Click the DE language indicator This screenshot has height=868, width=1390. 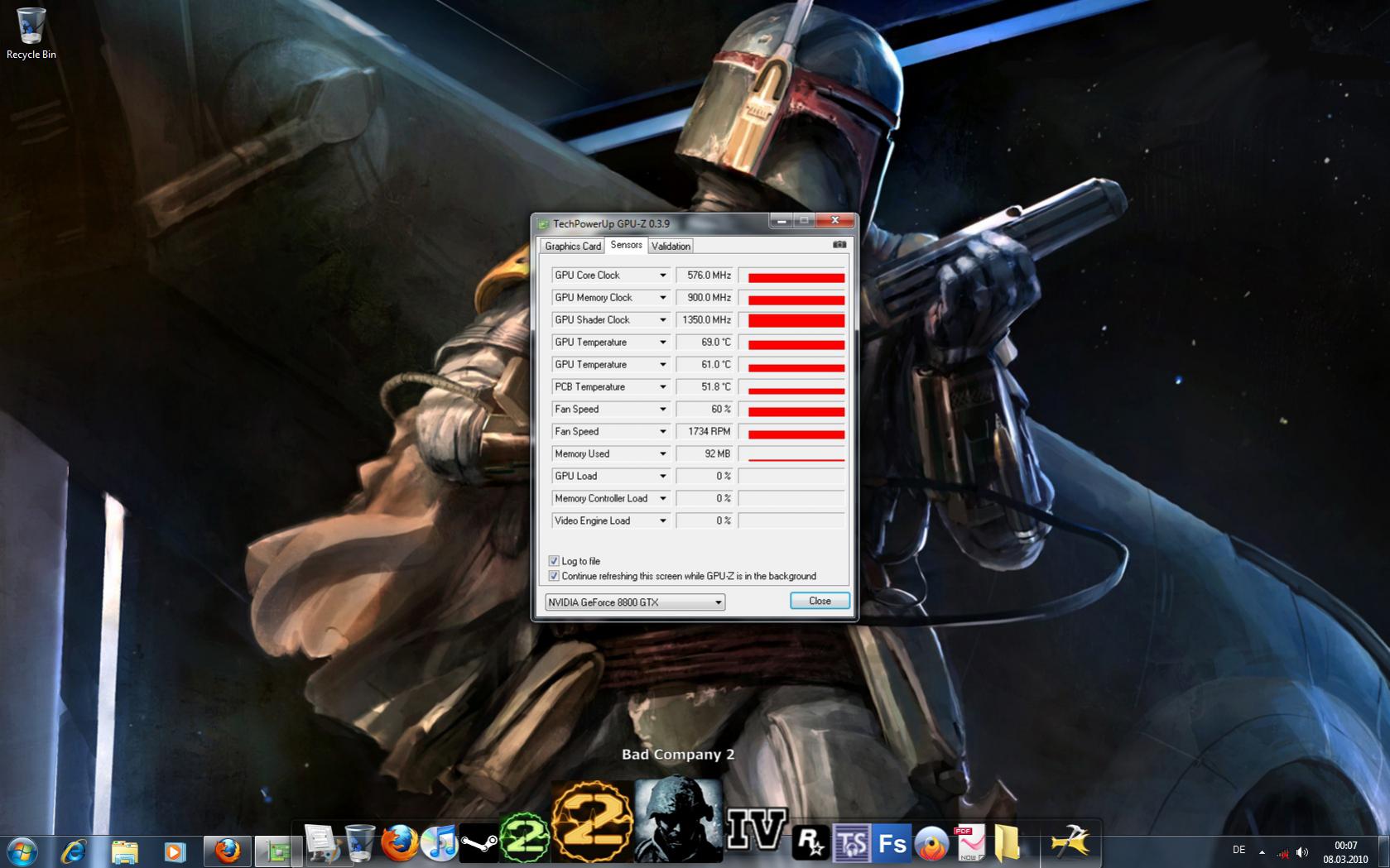(1238, 851)
